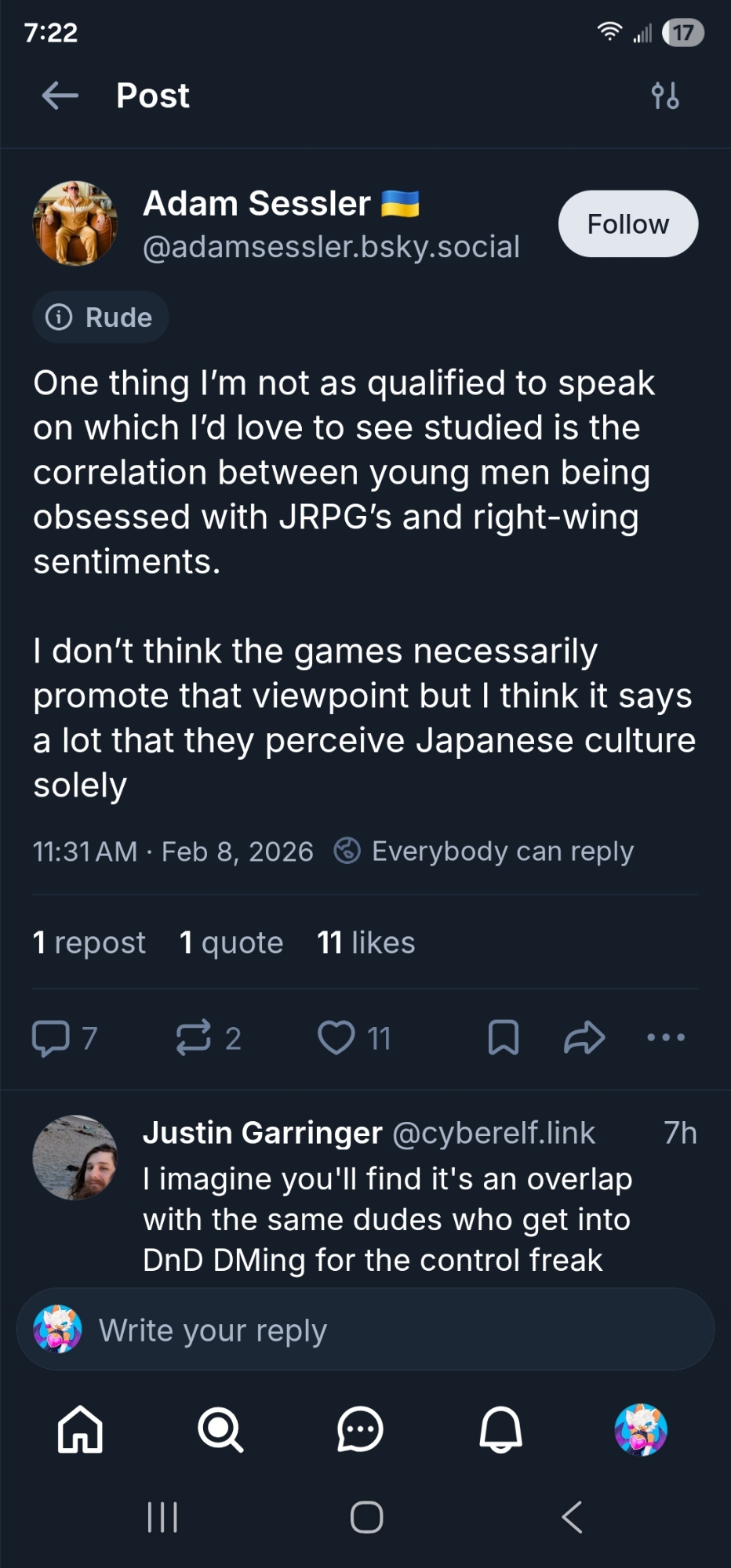This screenshot has height=1568, width=731.
Task: Like the post with heart icon
Action: click(336, 1038)
